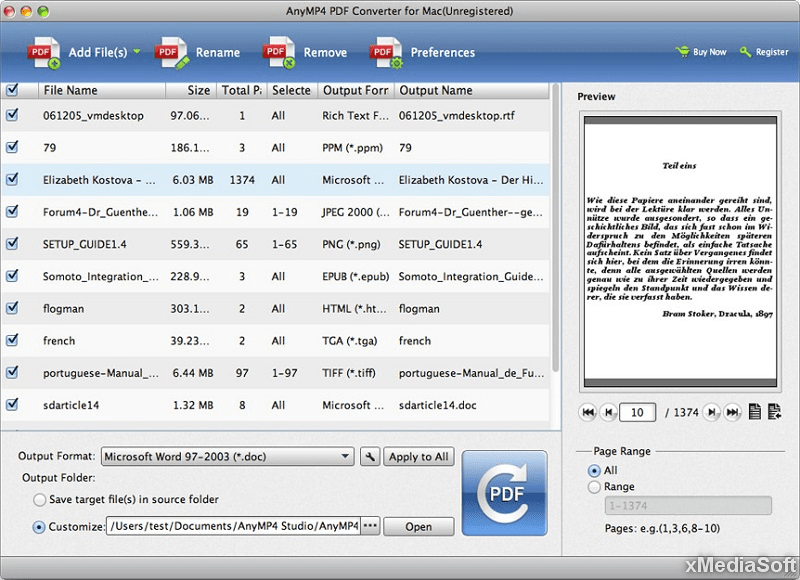
Task: Uncheck the portuguese-Manual file checkbox
Action: tap(12, 372)
